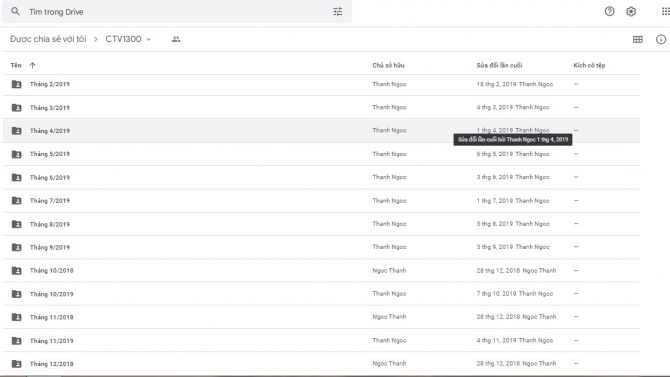Click the folder icon of Tháng 2/2019
The height and width of the screenshot is (377, 670).
(16, 84)
